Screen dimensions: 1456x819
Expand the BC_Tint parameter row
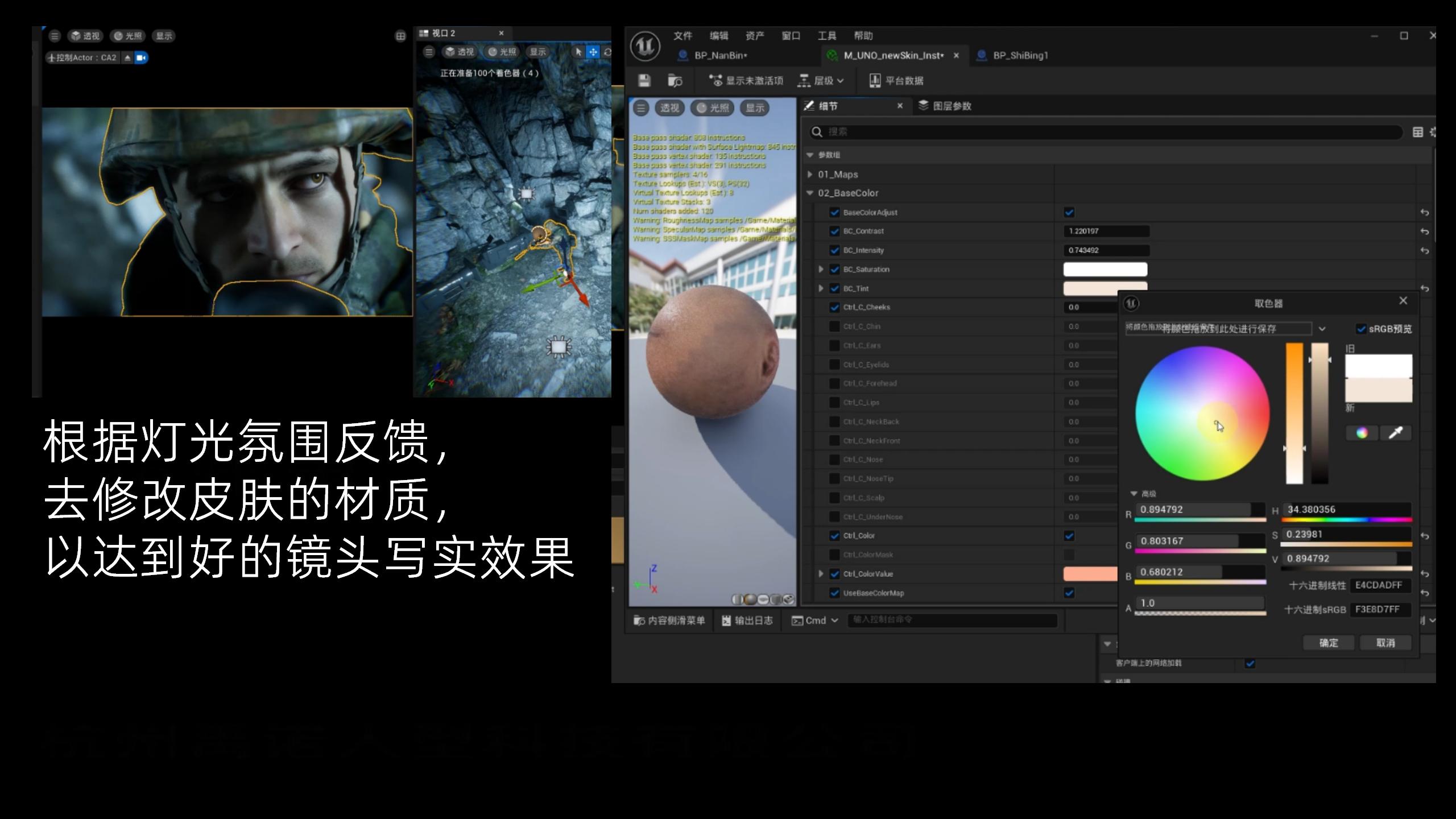(821, 288)
